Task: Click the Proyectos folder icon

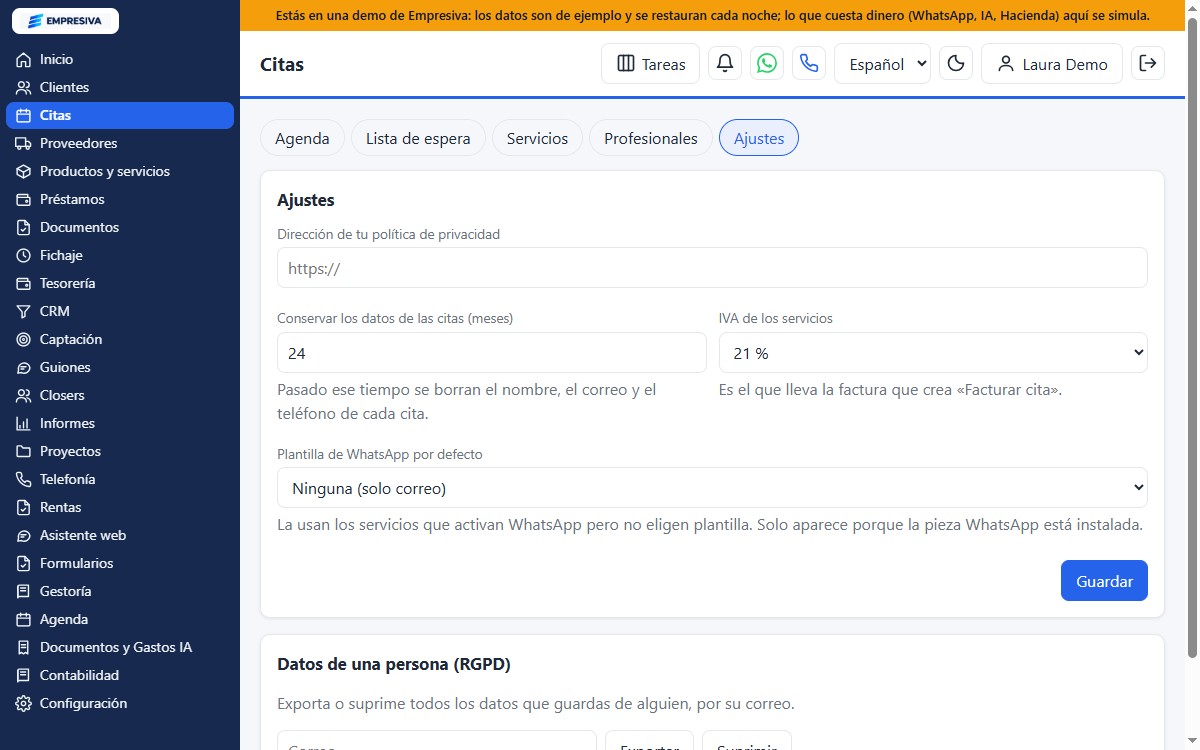Action: pyautogui.click(x=24, y=452)
